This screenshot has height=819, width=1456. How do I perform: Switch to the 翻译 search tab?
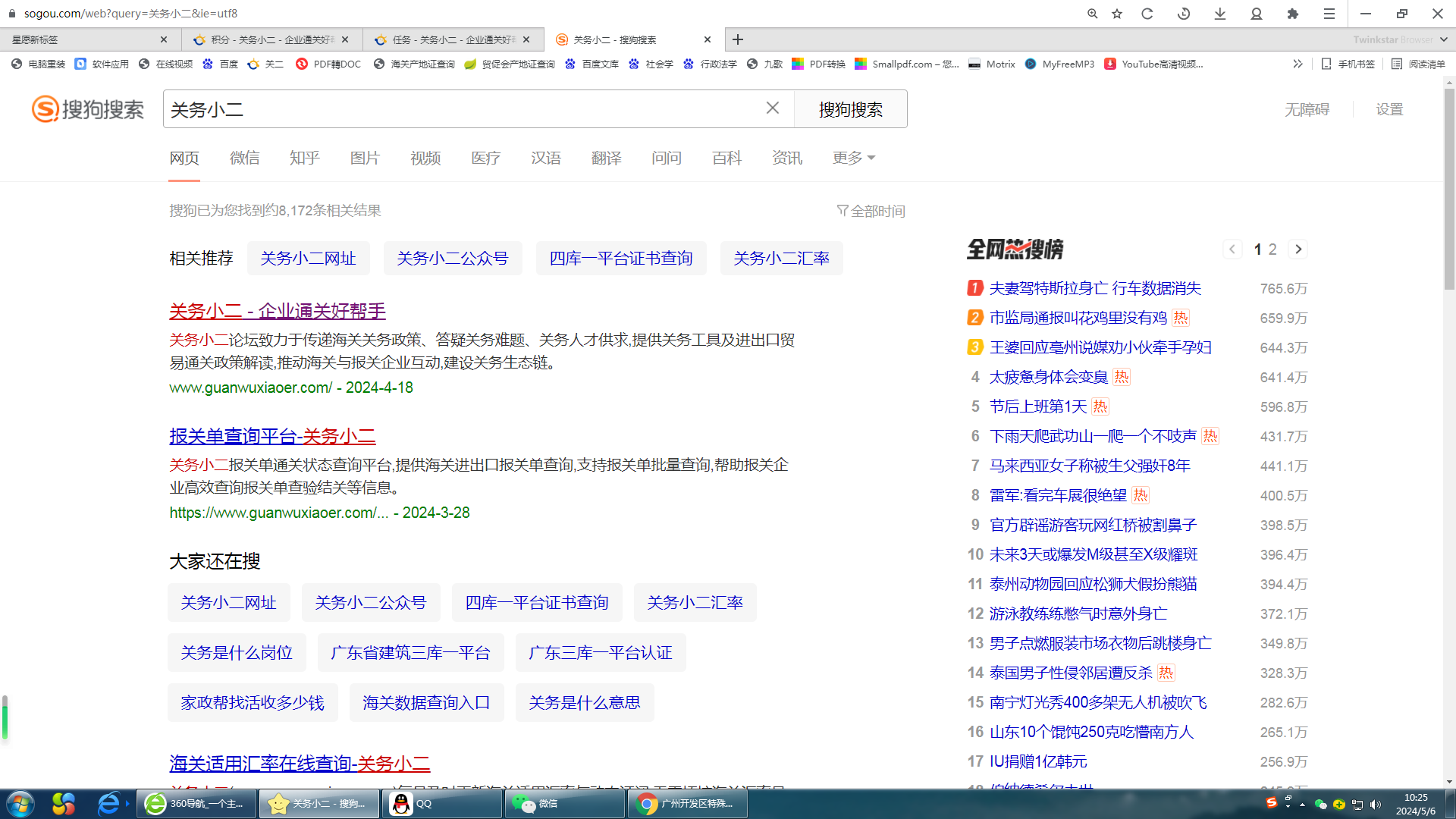(606, 158)
